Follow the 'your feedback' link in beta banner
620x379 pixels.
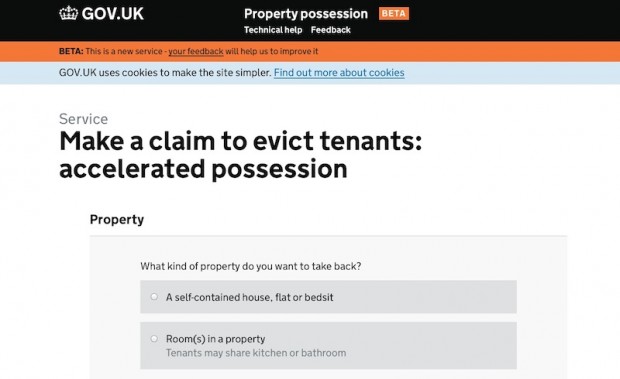196,51
